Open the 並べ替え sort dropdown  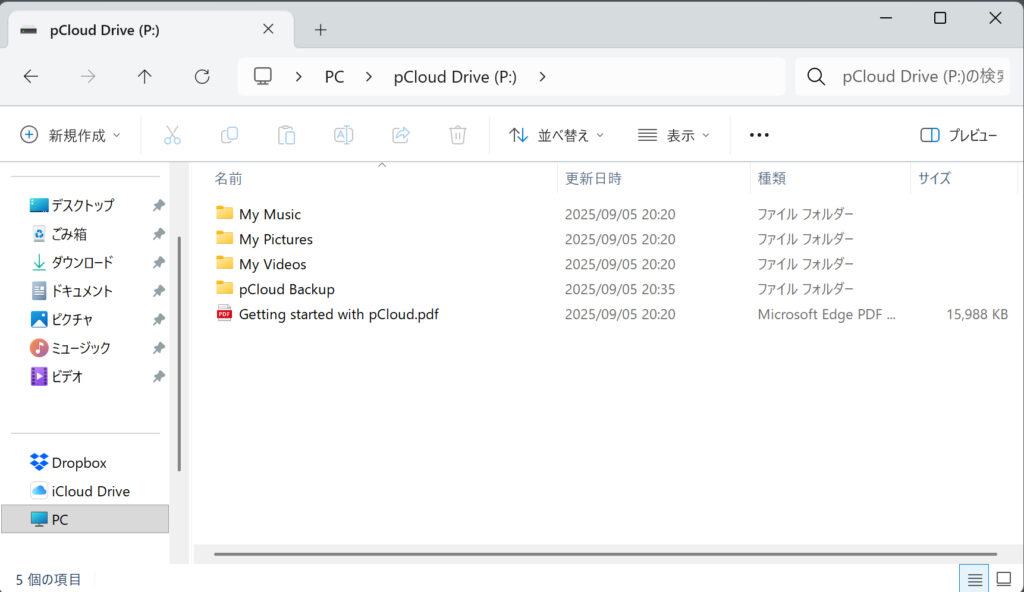click(556, 135)
